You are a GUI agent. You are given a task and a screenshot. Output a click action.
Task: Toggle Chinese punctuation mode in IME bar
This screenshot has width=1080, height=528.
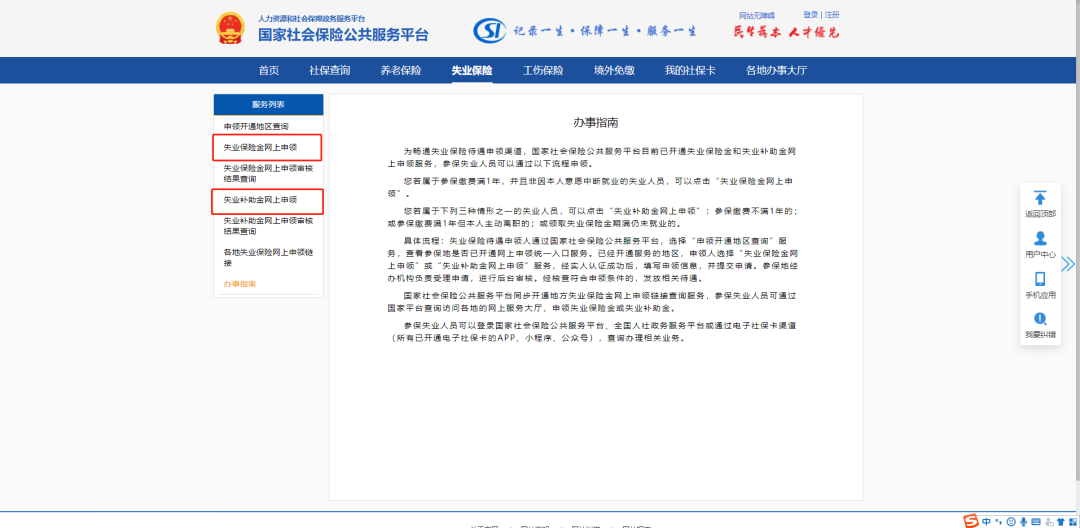998,521
